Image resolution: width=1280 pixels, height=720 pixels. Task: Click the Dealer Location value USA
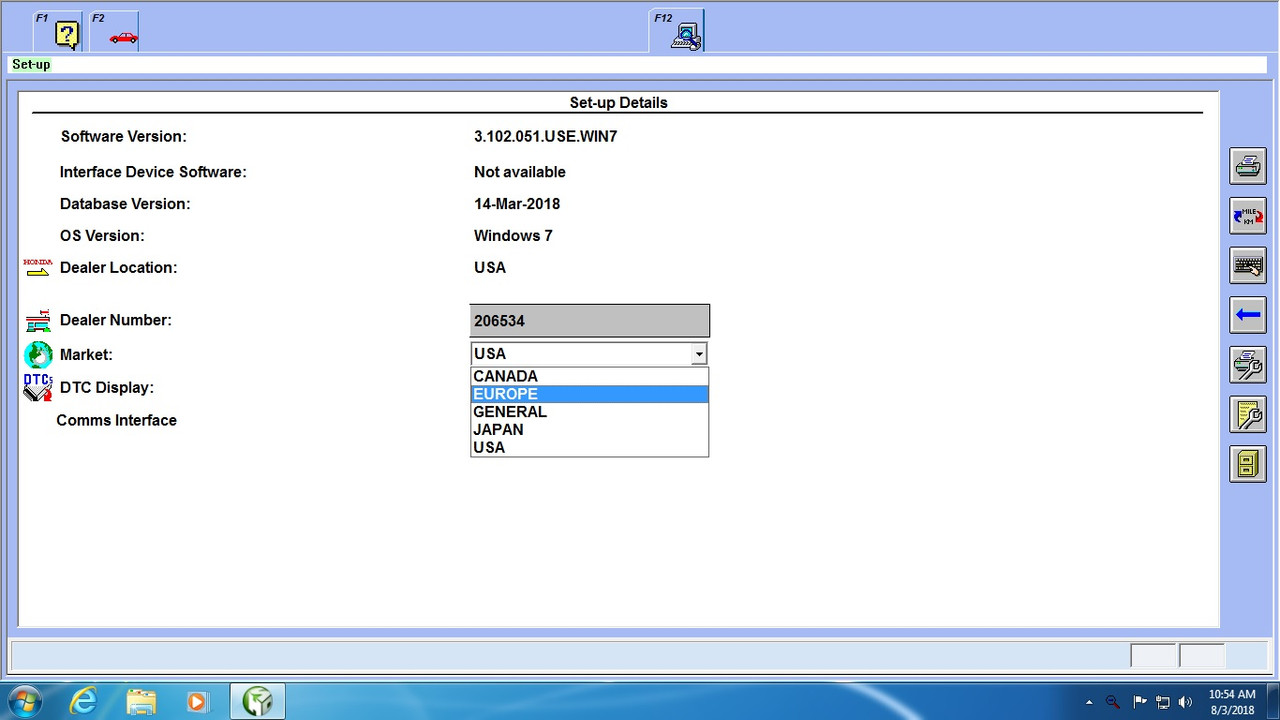(x=490, y=268)
